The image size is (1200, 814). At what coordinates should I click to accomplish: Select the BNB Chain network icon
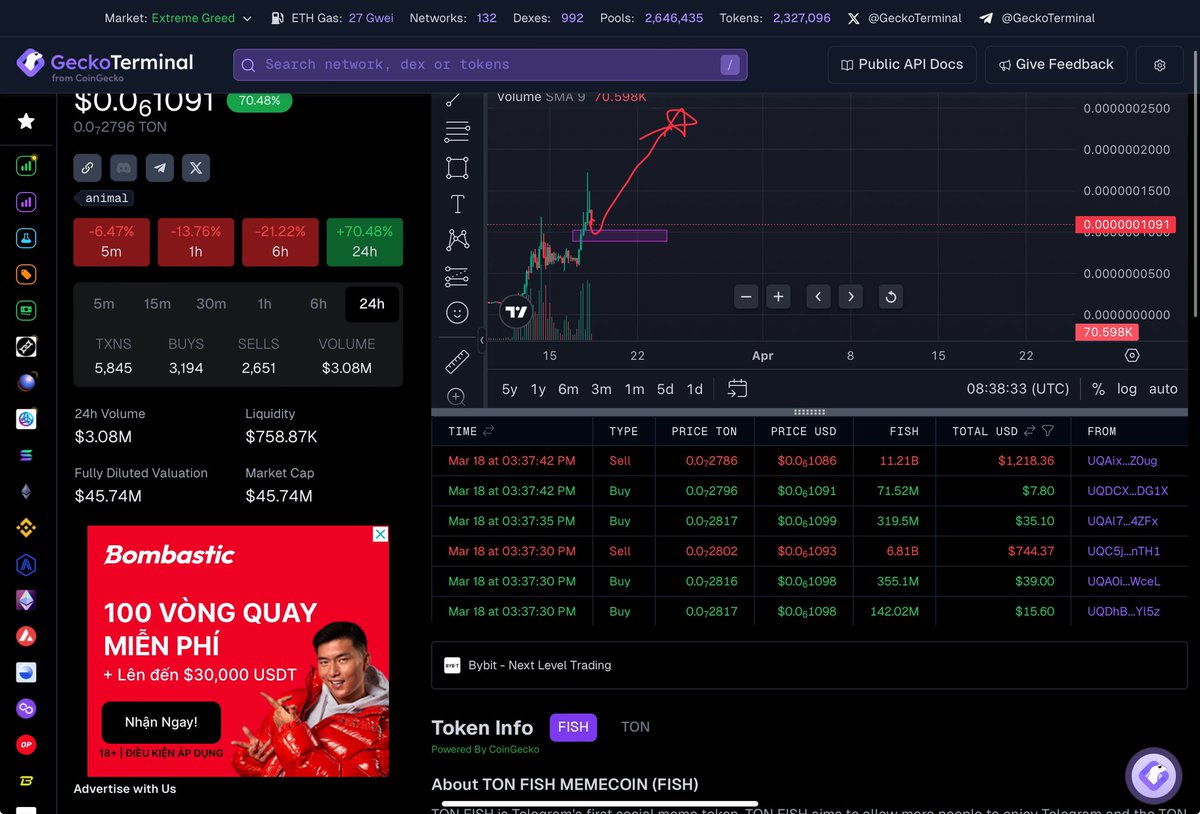[26, 527]
